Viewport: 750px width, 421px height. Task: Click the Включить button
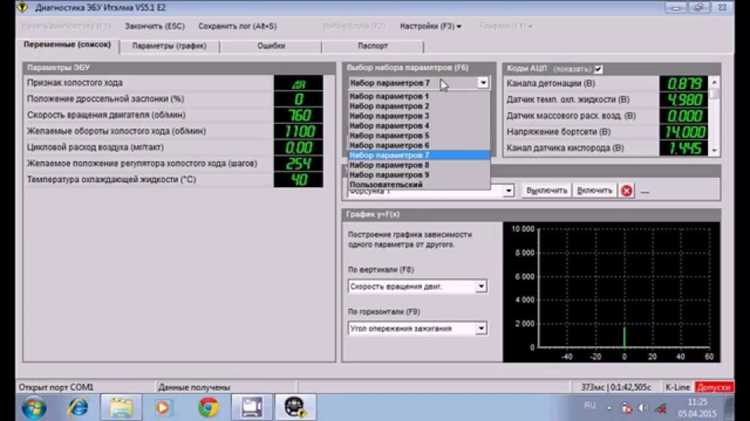[x=595, y=190]
